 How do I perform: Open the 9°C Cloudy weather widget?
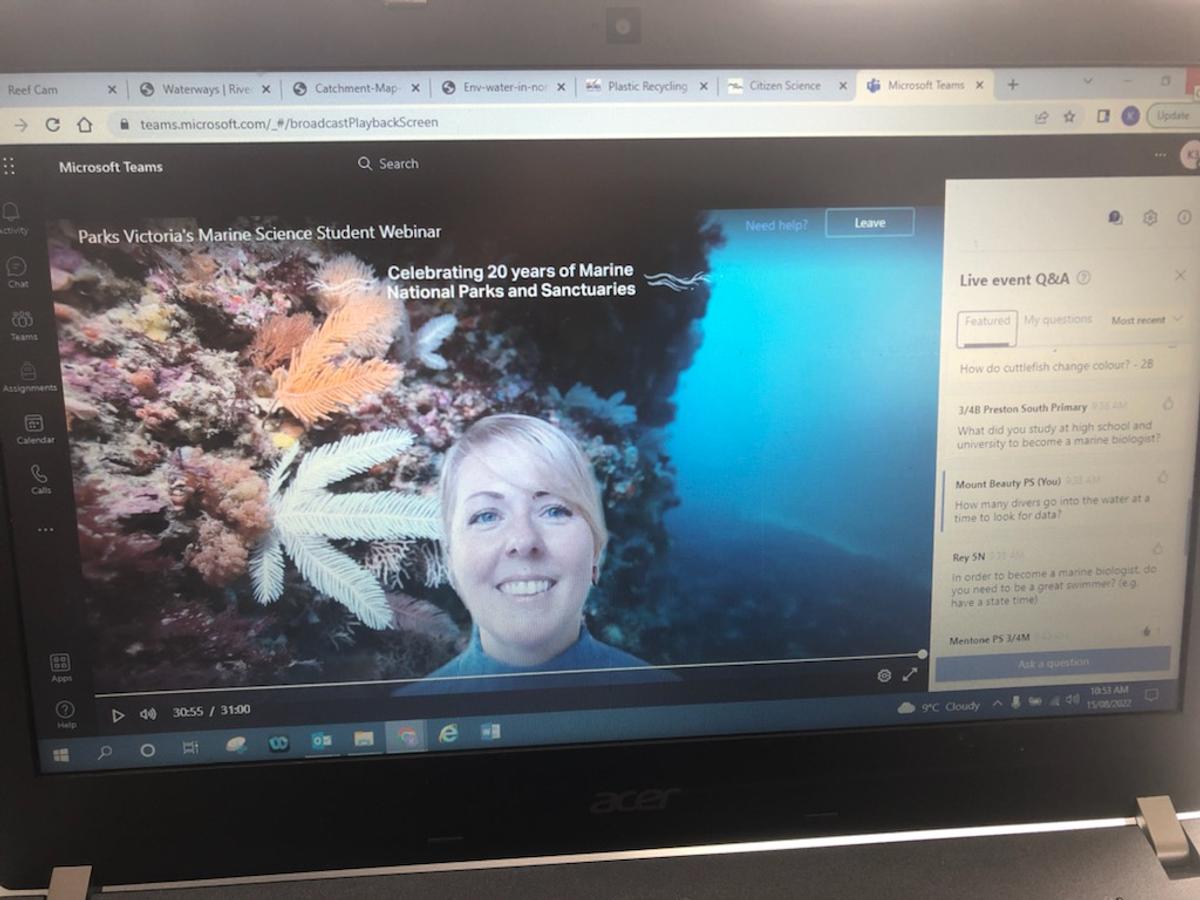tap(938, 707)
